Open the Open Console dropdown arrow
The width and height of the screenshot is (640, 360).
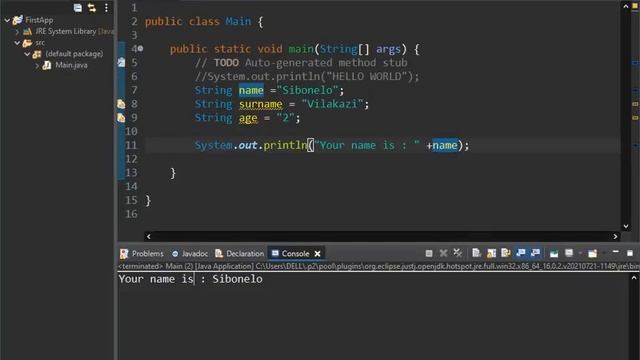click(x=604, y=253)
